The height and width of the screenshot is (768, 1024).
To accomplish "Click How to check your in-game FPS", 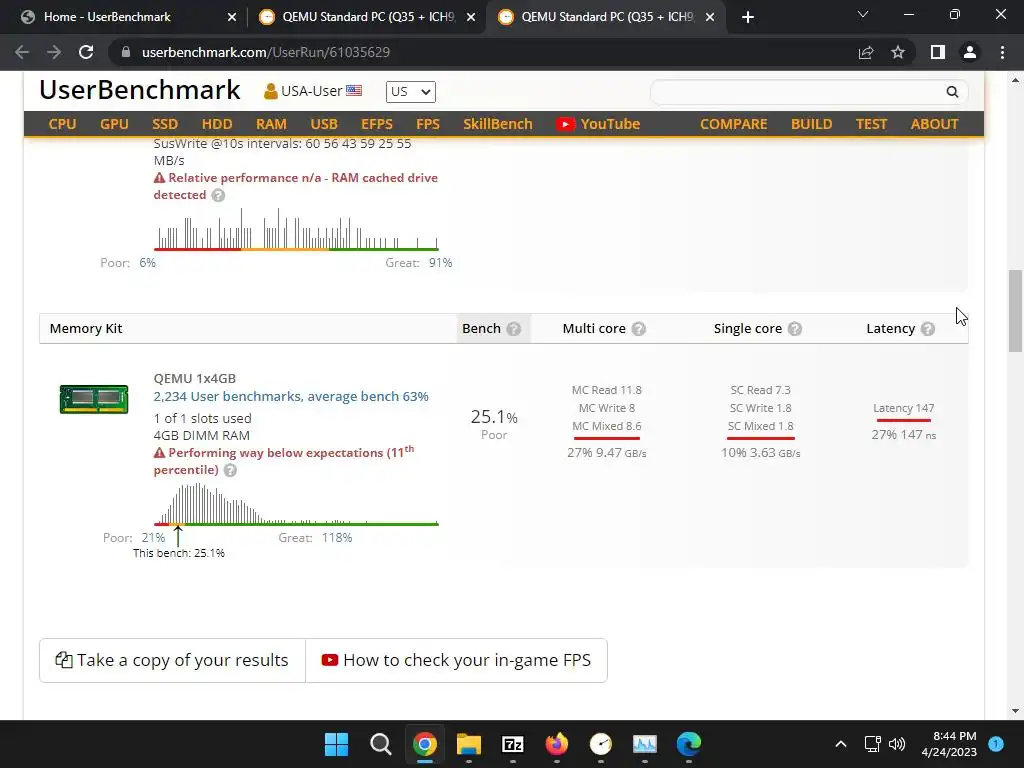I will (456, 660).
